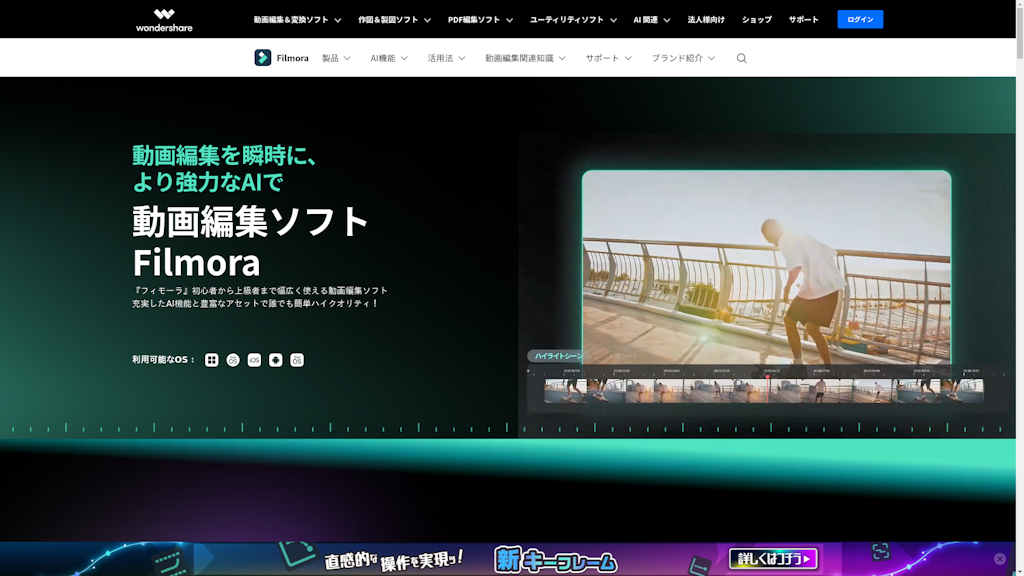Go to the ショップ menu item

click(756, 20)
